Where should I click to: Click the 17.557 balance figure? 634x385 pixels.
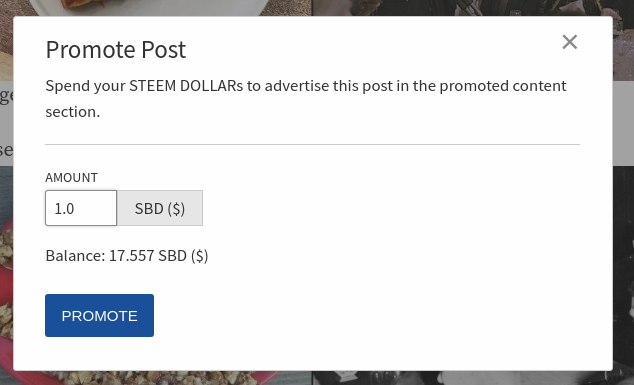131,256
